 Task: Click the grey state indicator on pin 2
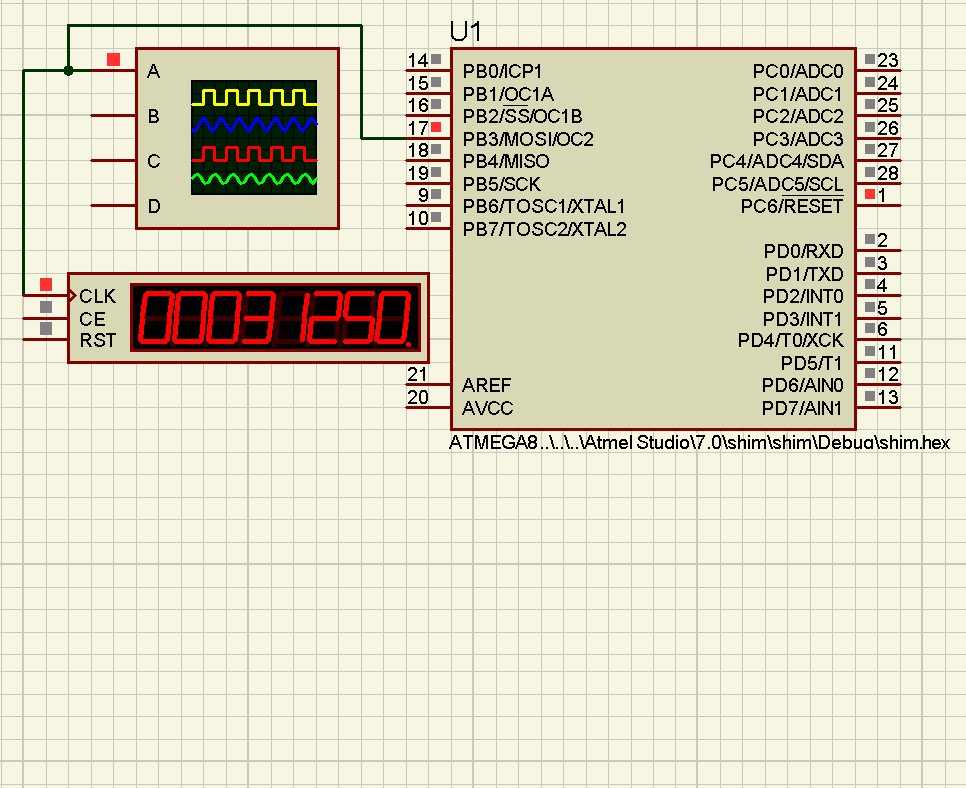[x=870, y=239]
